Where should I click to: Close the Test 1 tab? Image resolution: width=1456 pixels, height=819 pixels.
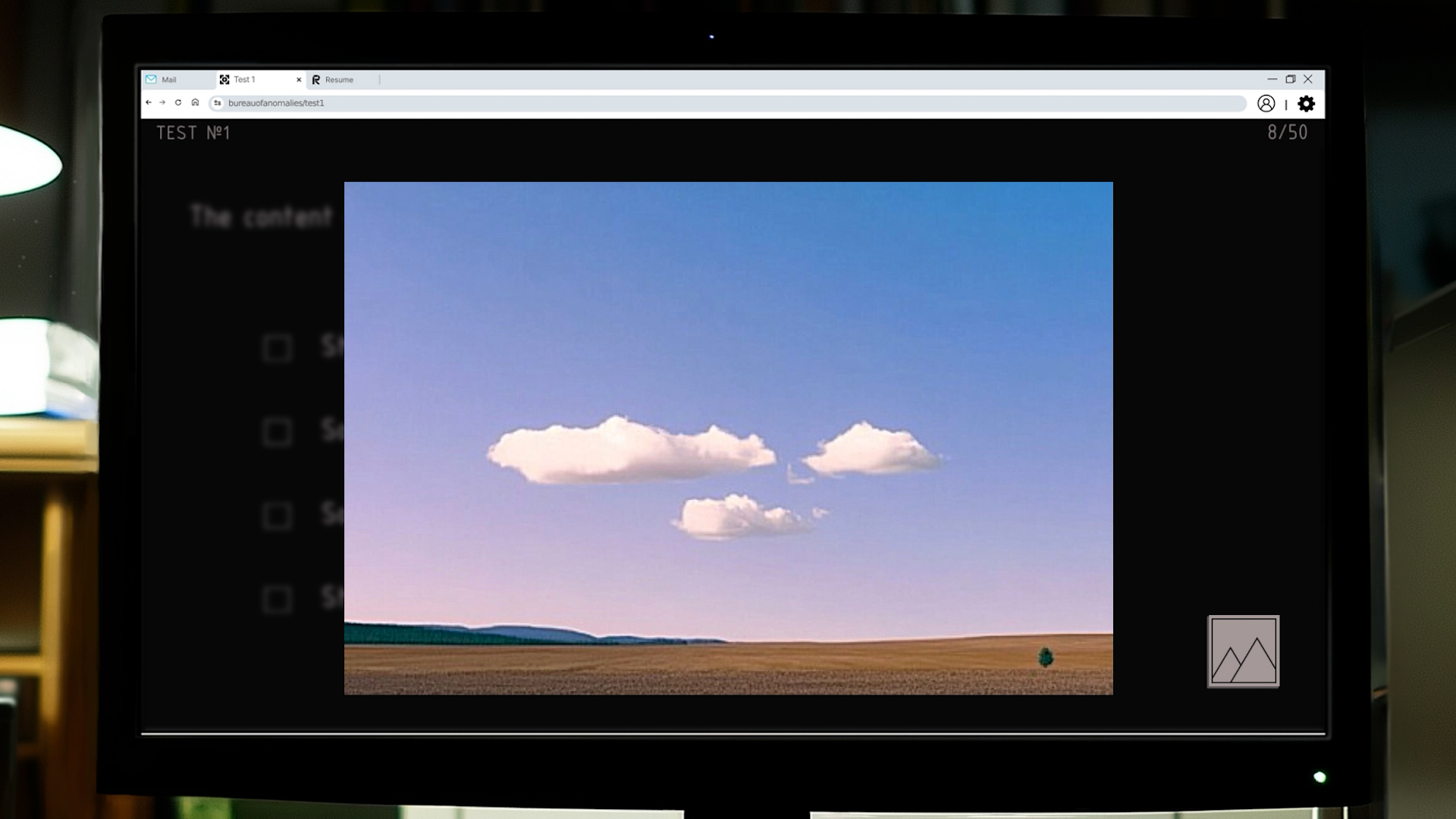(297, 79)
